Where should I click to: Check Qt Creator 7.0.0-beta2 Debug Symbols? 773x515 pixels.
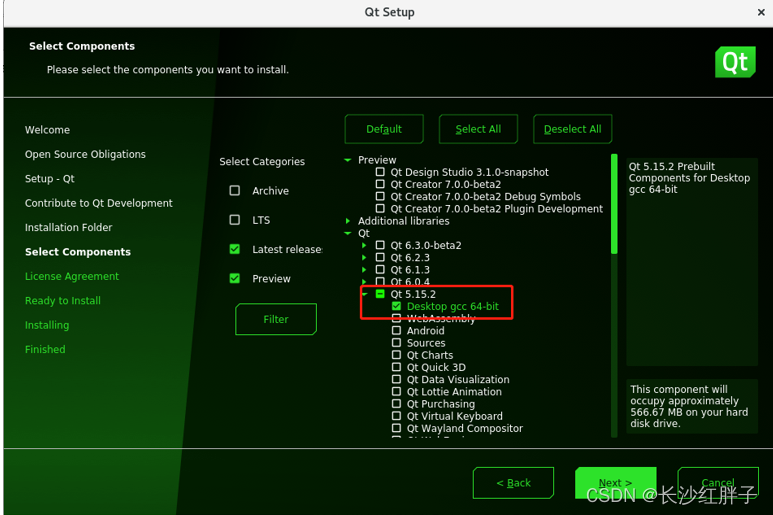click(380, 196)
